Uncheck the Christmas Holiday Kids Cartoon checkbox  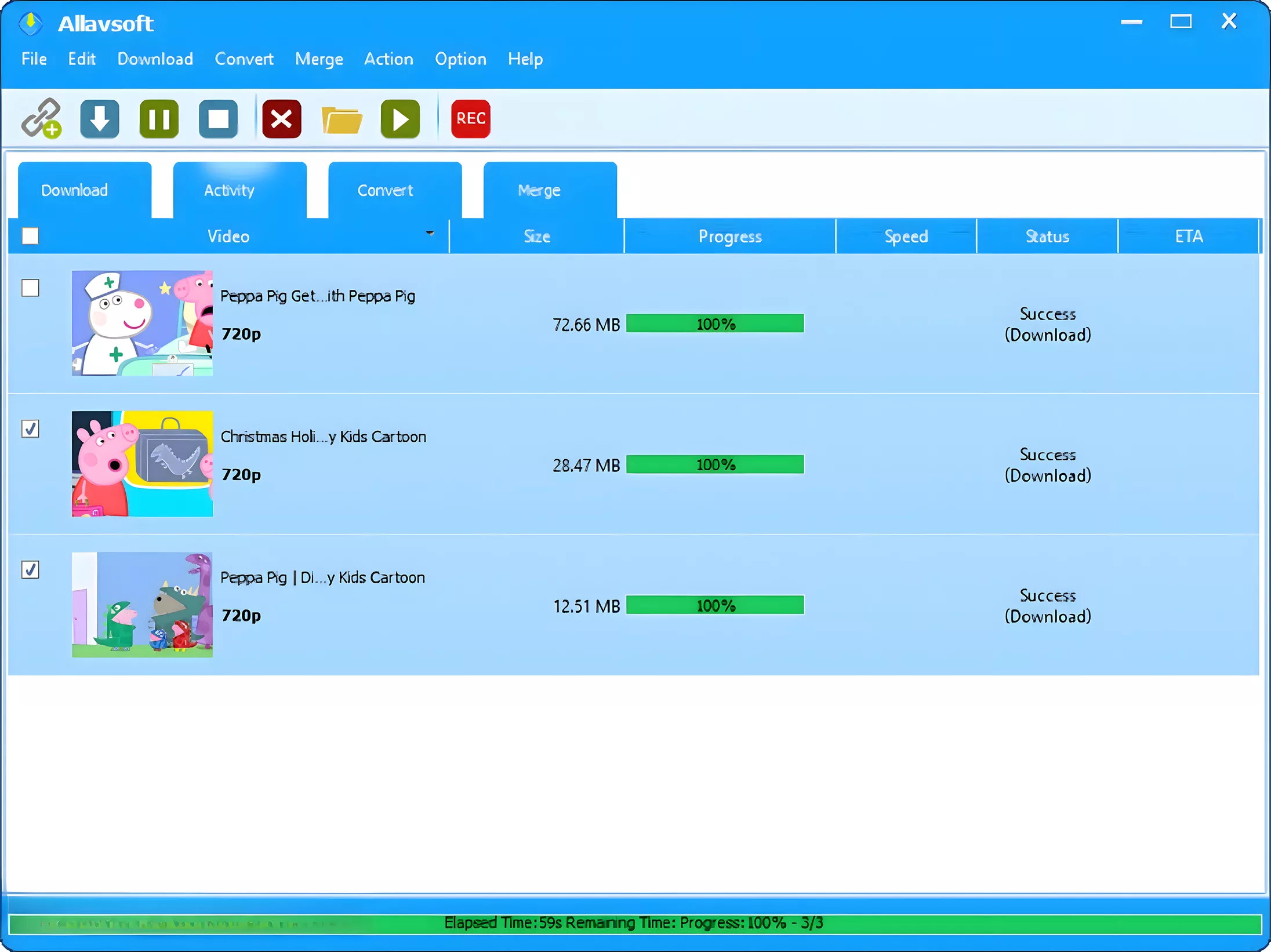point(30,429)
